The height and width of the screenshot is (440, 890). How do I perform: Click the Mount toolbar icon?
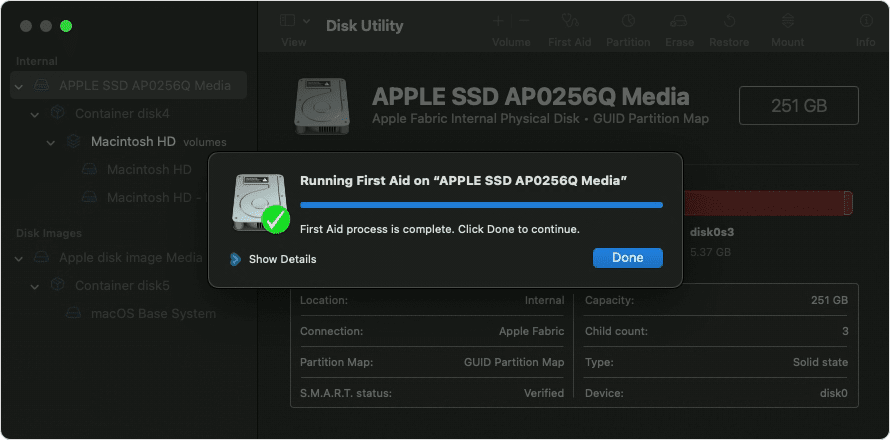pyautogui.click(x=787, y=21)
